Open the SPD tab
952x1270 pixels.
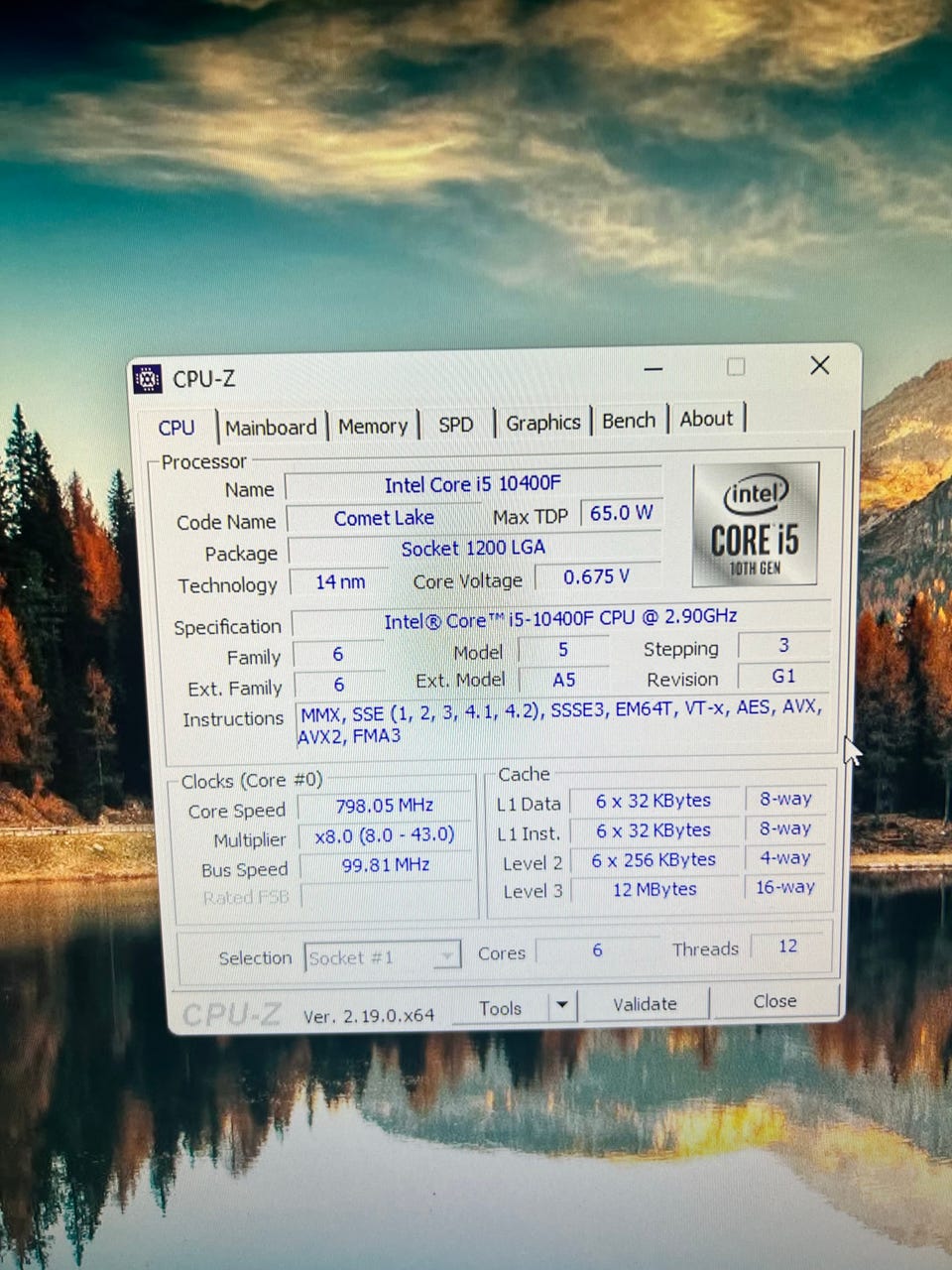coord(455,425)
